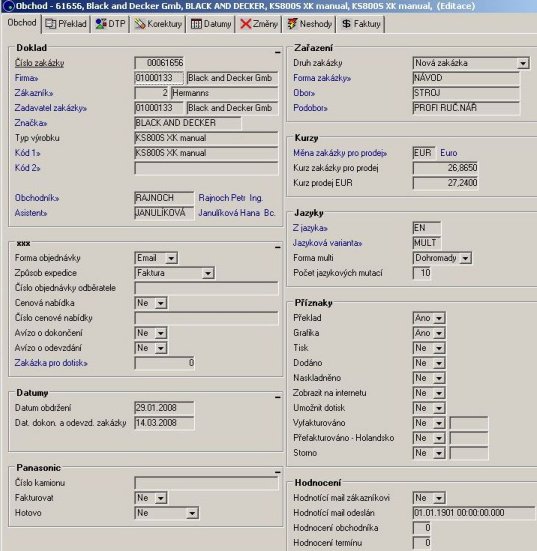537x551 pixels.
Task: Click the DTP tab people icon
Action: tap(101, 24)
